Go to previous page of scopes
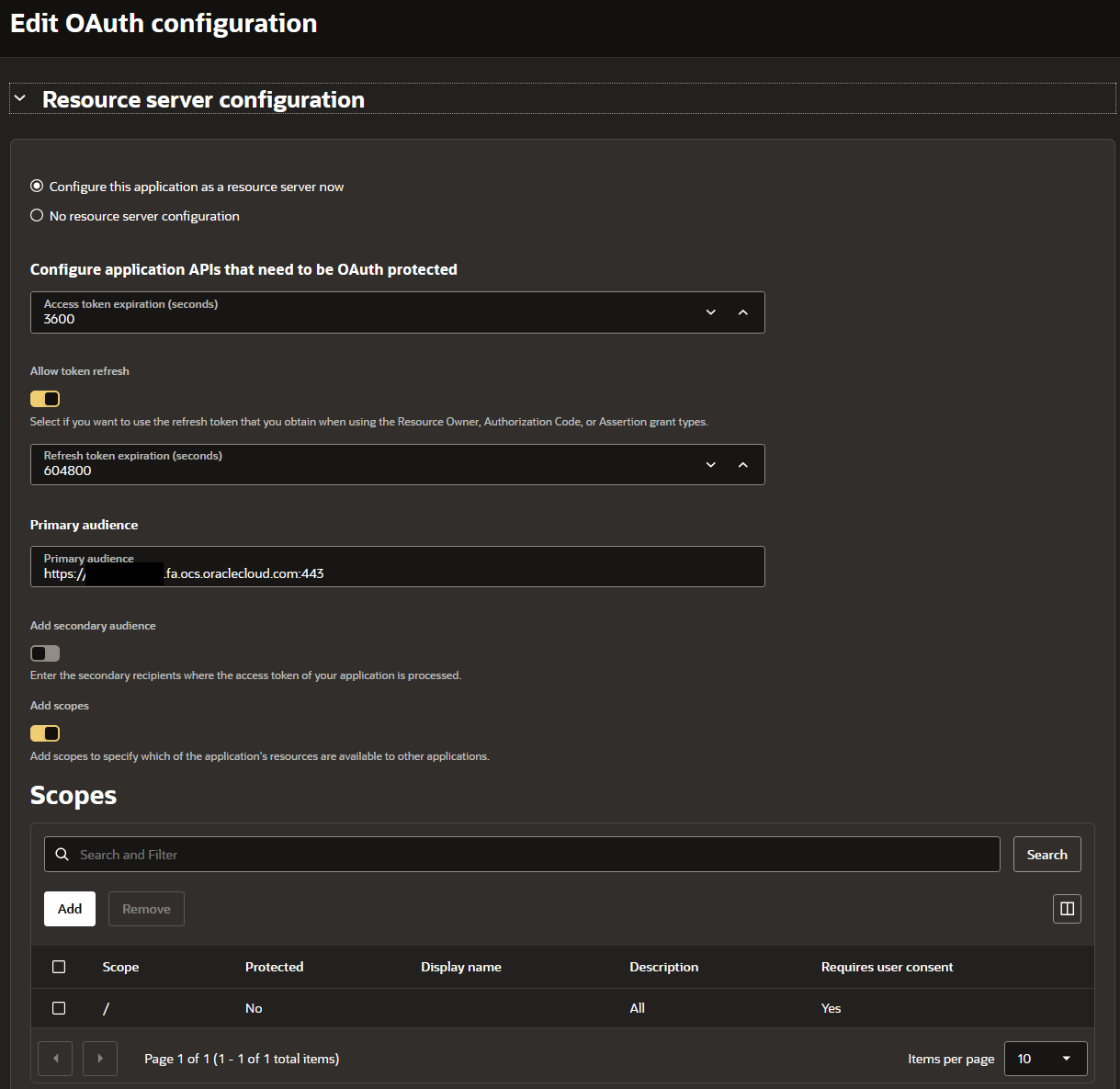Screen dimensions: 1120x1089 (x=55, y=1059)
